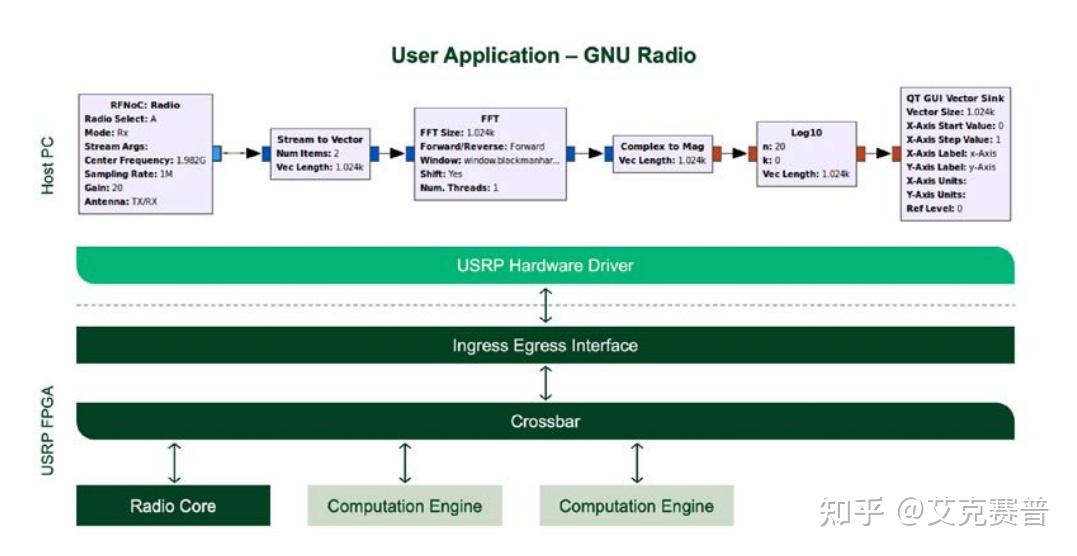
Task: Click the 'Forward/Reverse: Forward' parameter
Action: click(482, 146)
